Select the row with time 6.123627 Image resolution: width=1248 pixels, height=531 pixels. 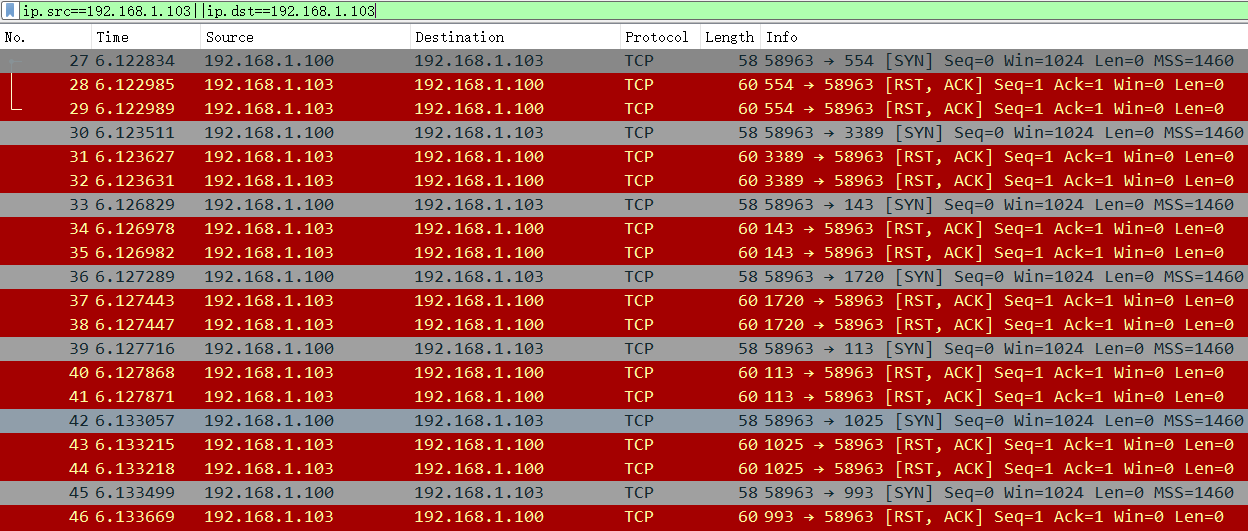pyautogui.click(x=624, y=157)
